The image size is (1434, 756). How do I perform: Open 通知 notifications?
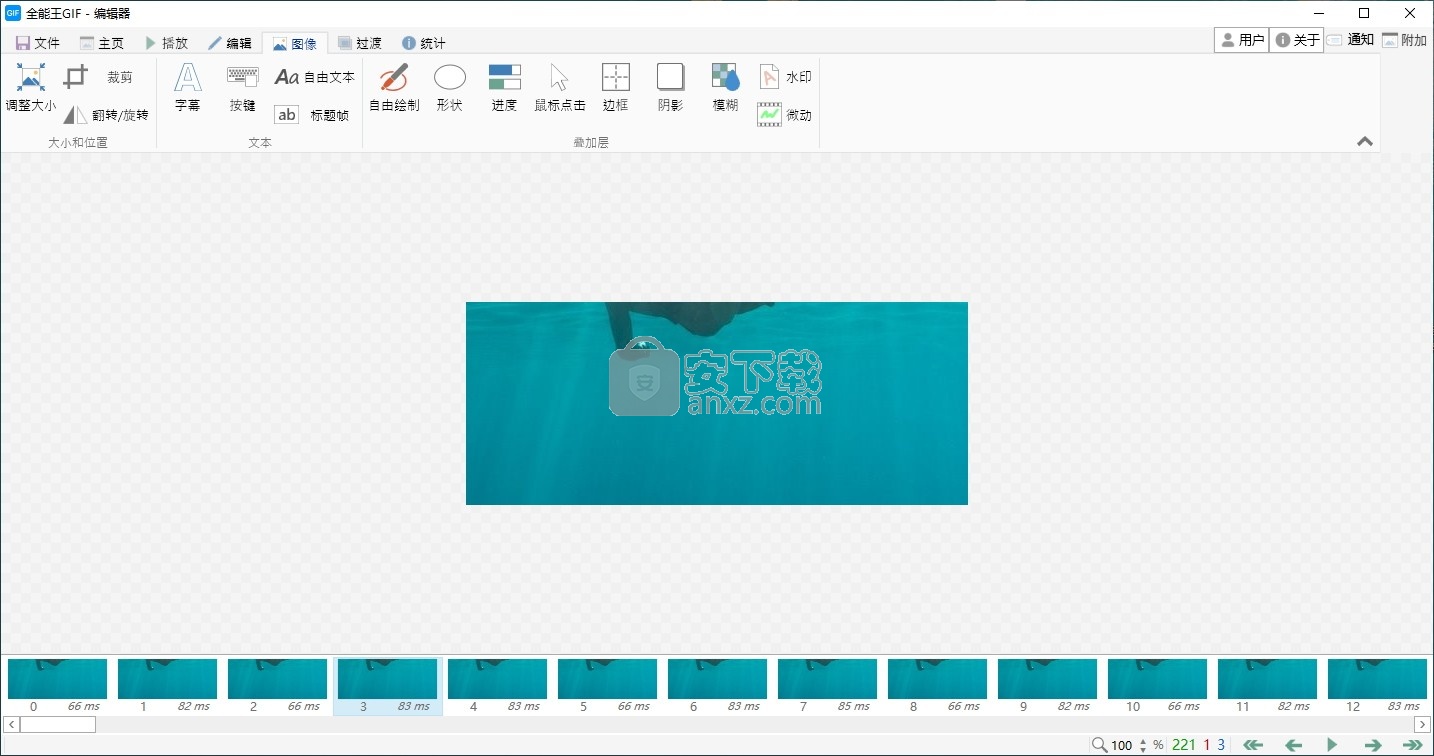(1351, 40)
